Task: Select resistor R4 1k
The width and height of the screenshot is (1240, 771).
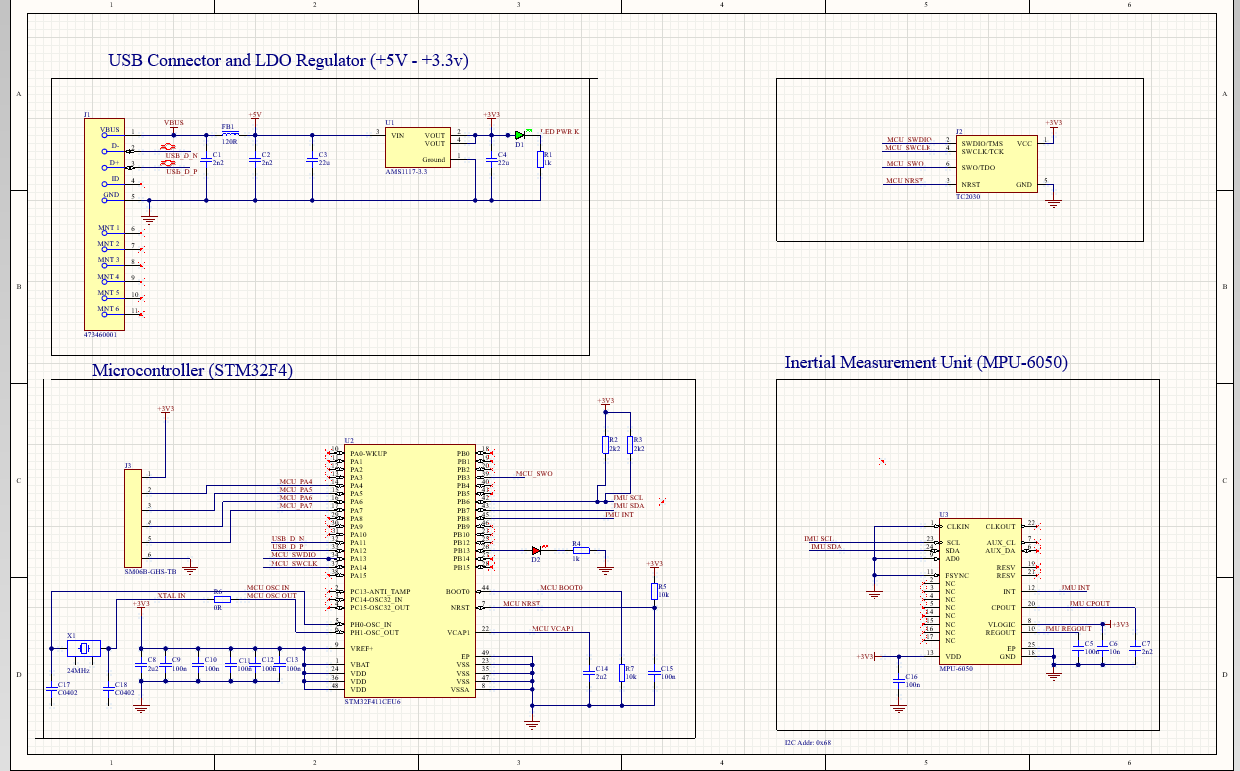Action: [x=579, y=550]
